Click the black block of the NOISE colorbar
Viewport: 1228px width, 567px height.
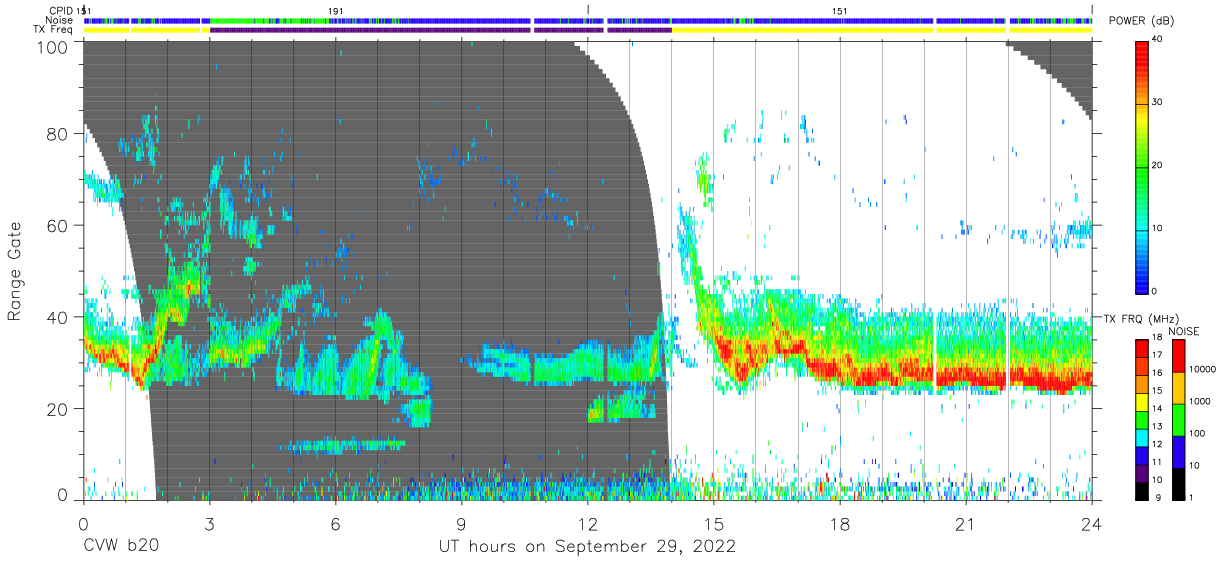tap(1178, 482)
